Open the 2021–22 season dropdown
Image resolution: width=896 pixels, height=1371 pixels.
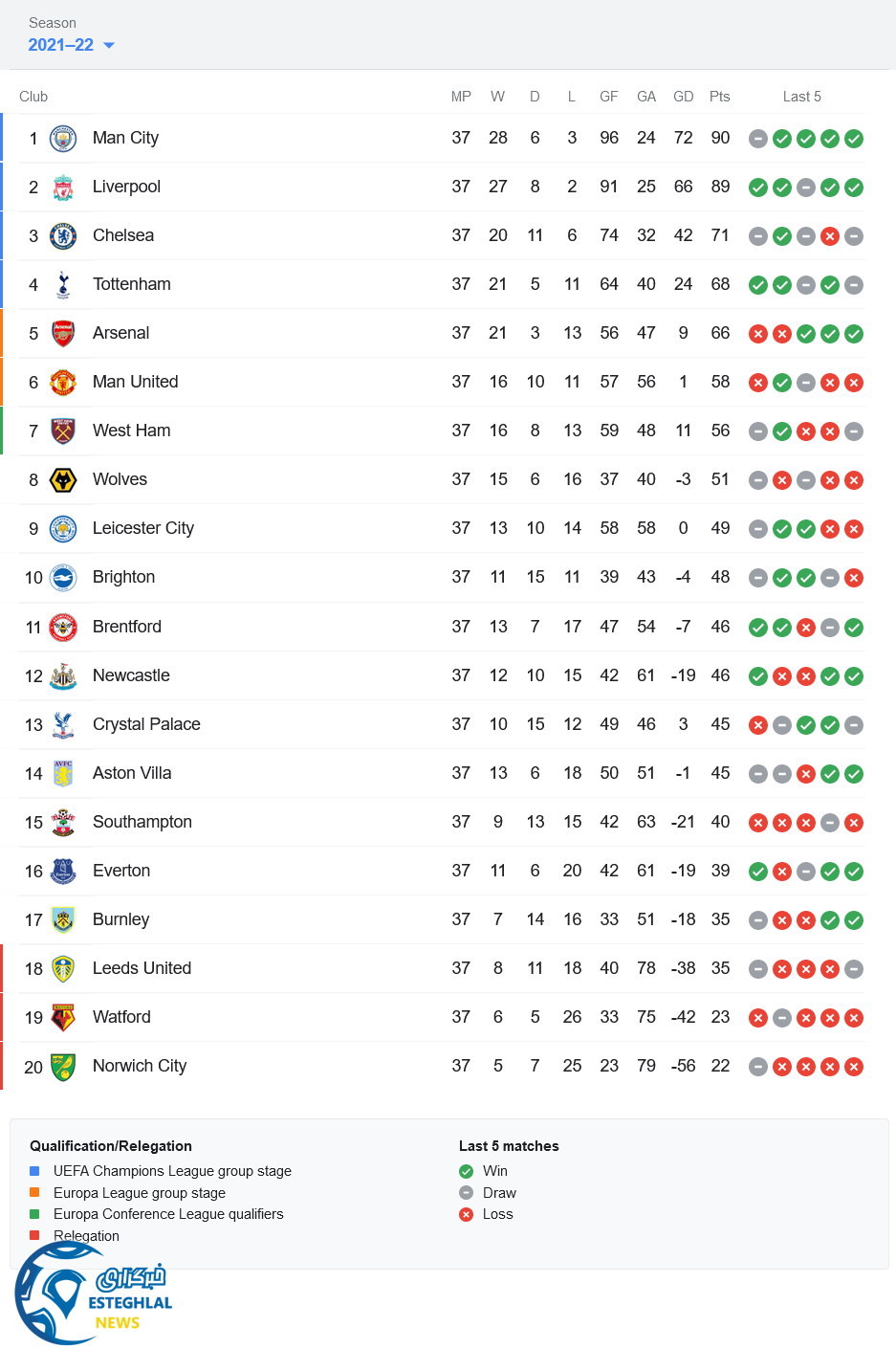[61, 45]
